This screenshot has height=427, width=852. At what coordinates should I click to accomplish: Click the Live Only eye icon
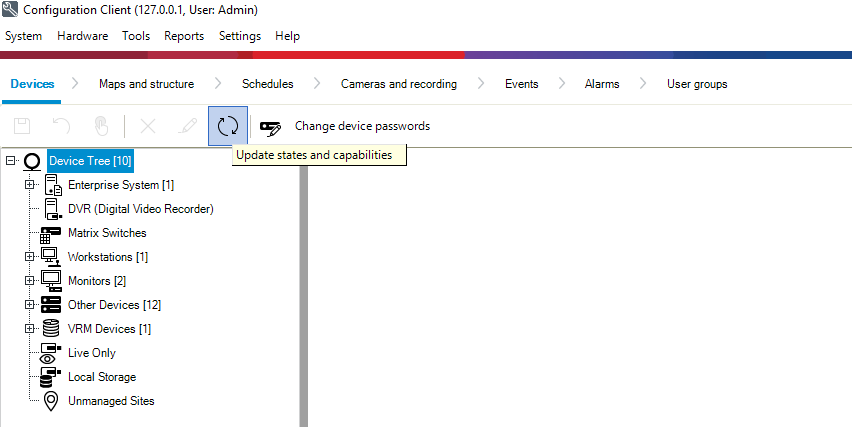50,353
